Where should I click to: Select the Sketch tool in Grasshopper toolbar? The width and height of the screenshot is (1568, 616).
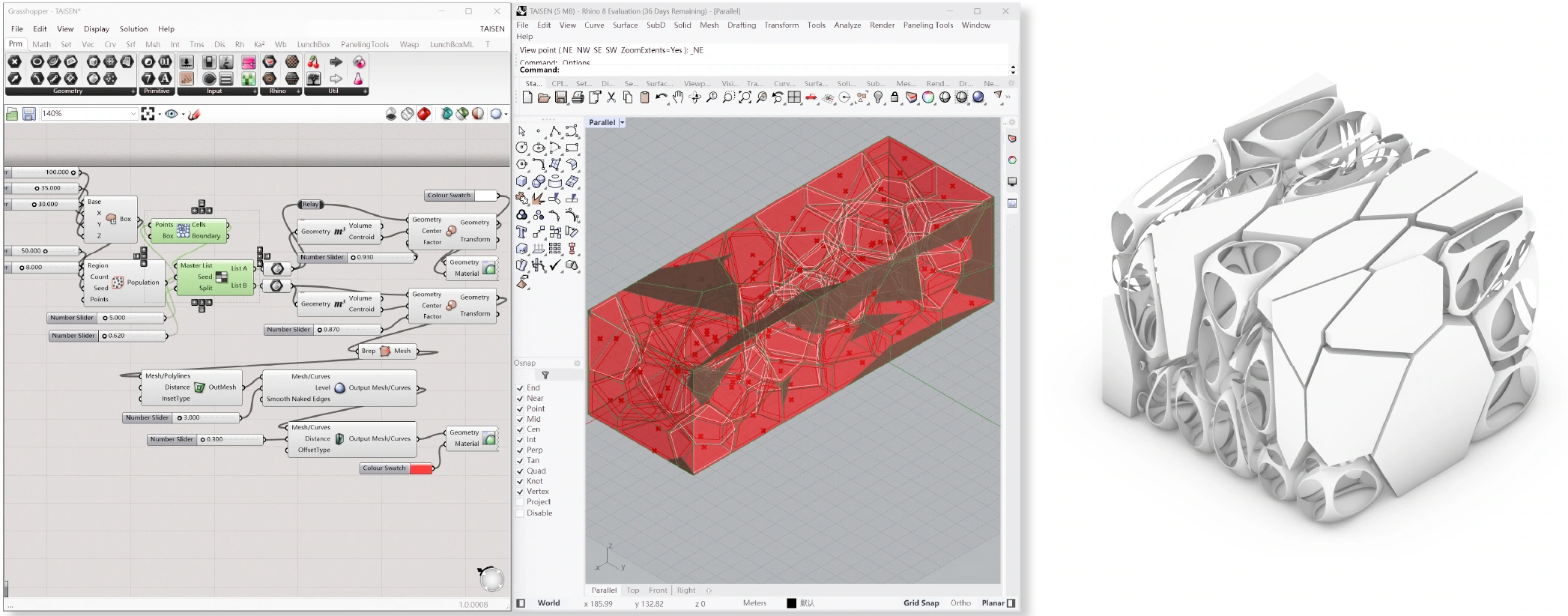click(x=194, y=114)
